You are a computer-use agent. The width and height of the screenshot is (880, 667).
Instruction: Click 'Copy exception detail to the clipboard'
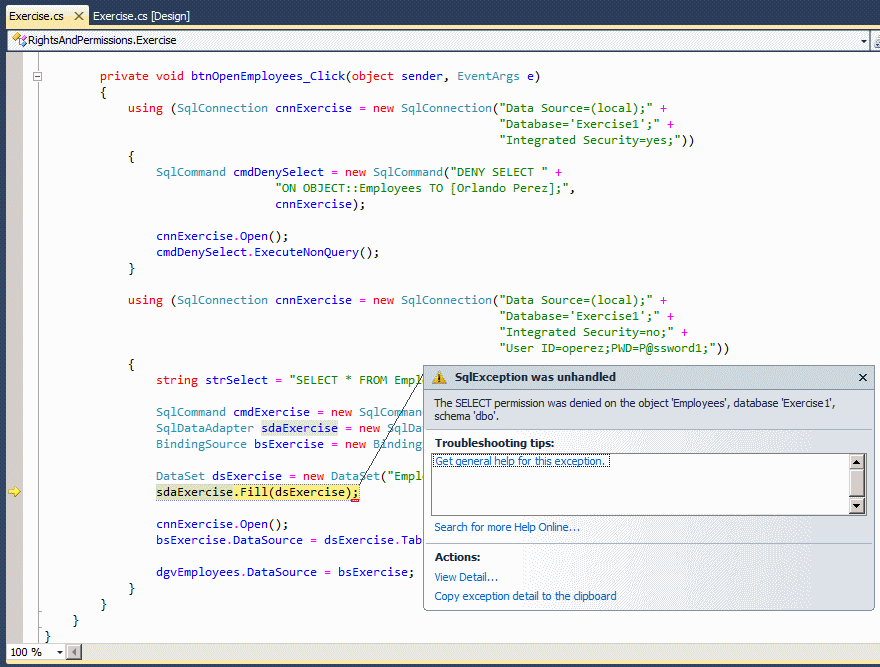[x=525, y=596]
